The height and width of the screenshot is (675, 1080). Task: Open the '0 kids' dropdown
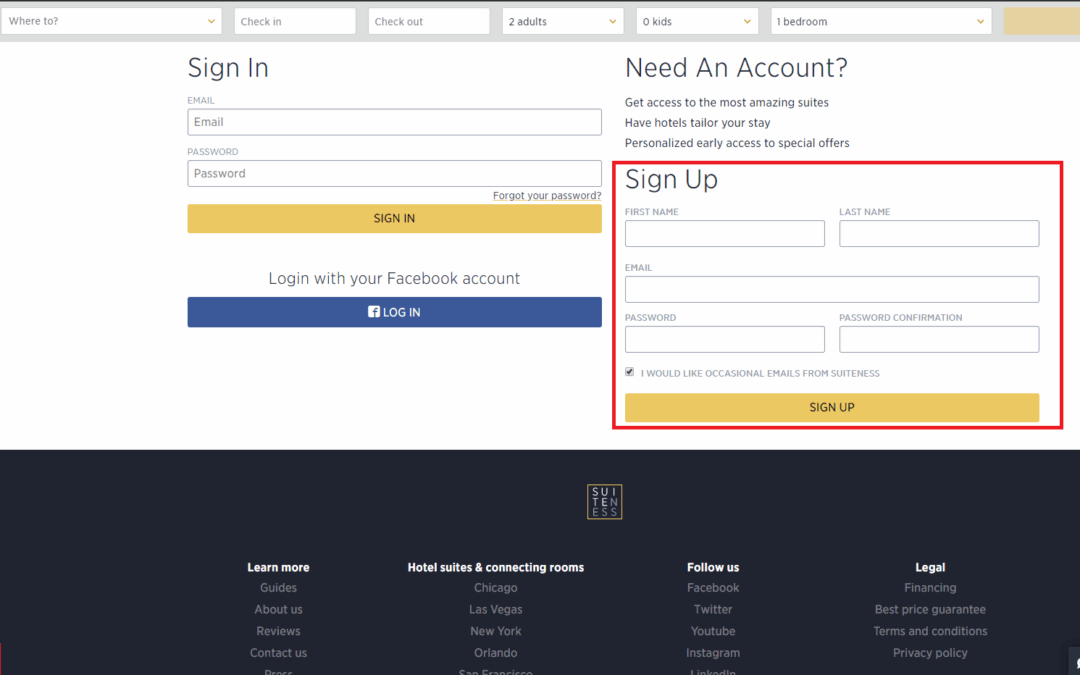point(697,21)
